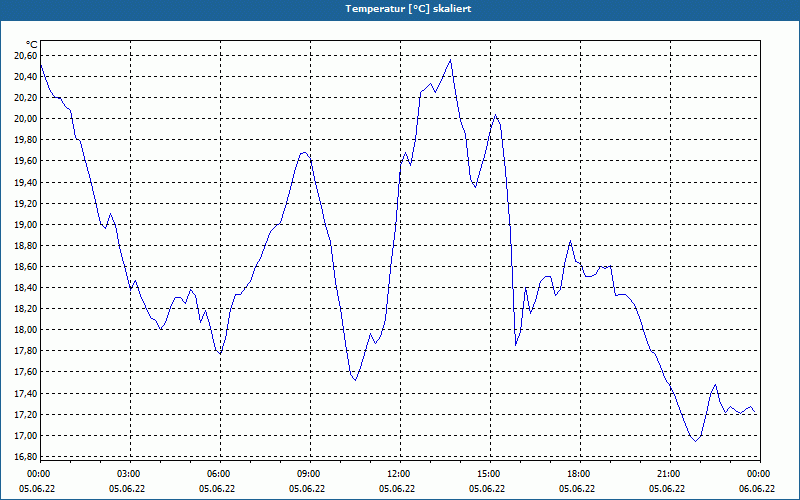Viewport: 800px width, 500px height.
Task: Click the 19,20 y-axis value
Action: (25, 204)
